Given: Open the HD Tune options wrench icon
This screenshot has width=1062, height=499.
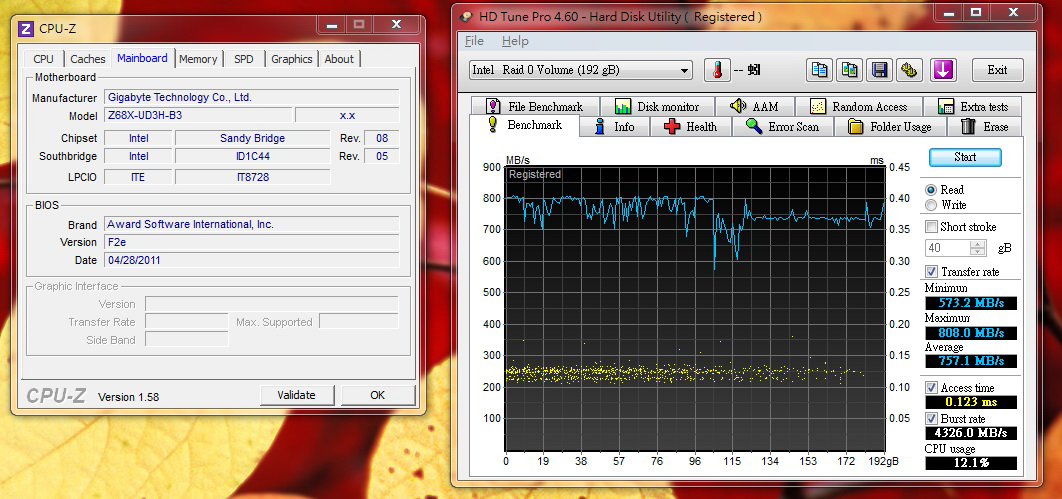Looking at the screenshot, I should (x=910, y=70).
